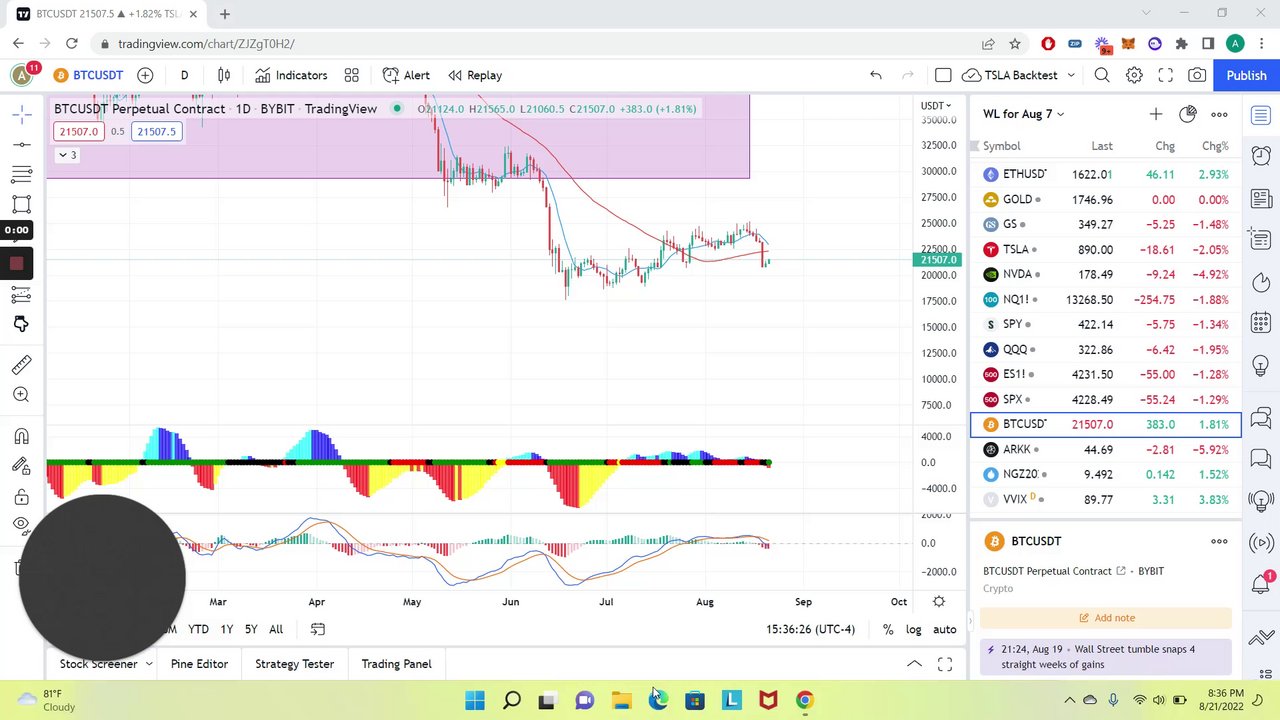The height and width of the screenshot is (720, 1280).
Task: Select TSLA row in watchlist
Action: (1106, 249)
